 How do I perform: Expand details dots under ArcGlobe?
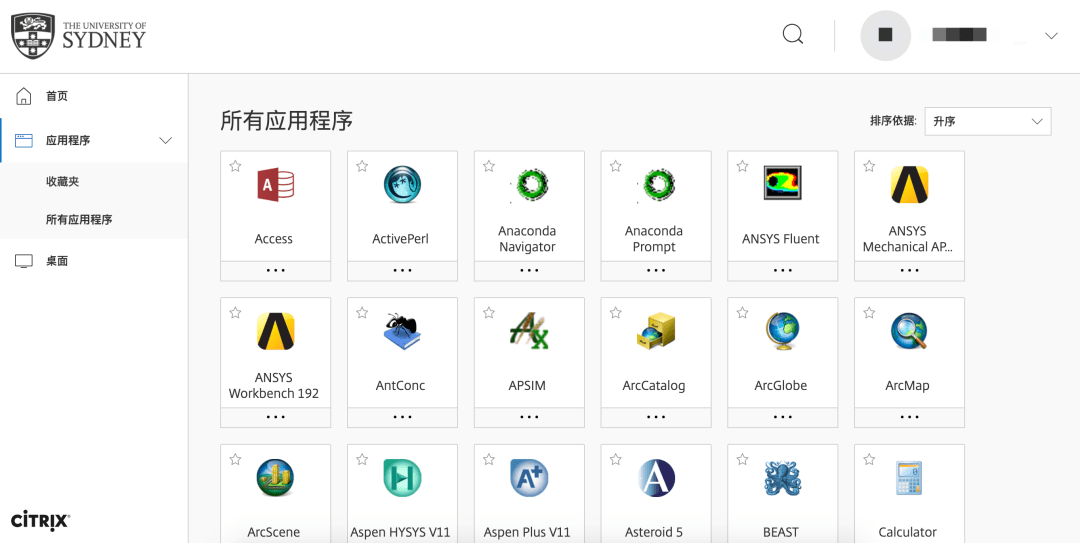782,418
